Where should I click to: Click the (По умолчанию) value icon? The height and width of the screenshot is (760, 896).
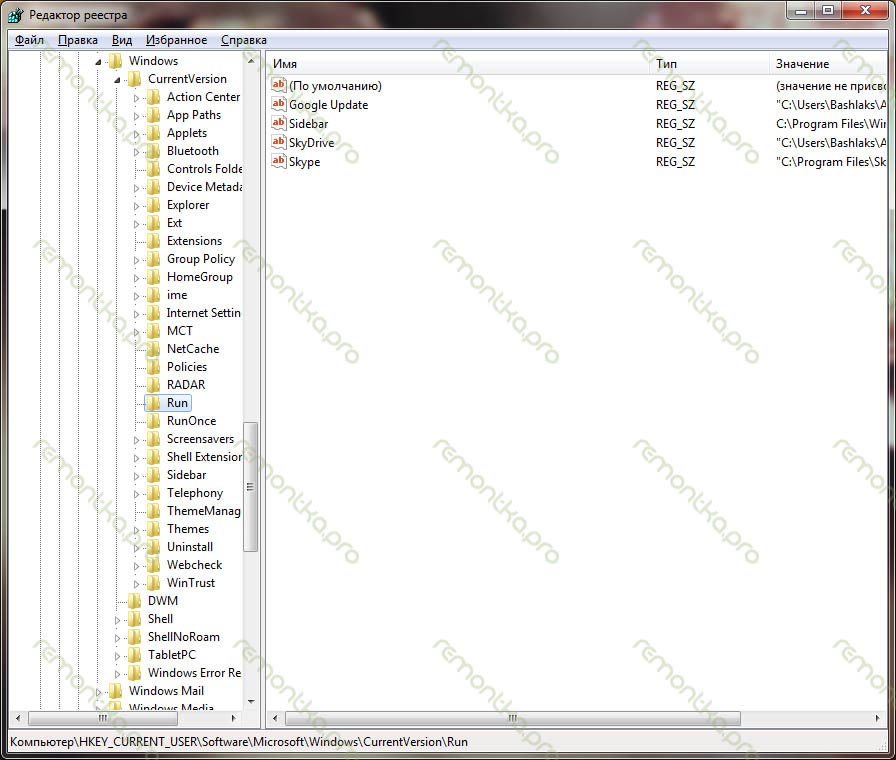pyautogui.click(x=278, y=85)
